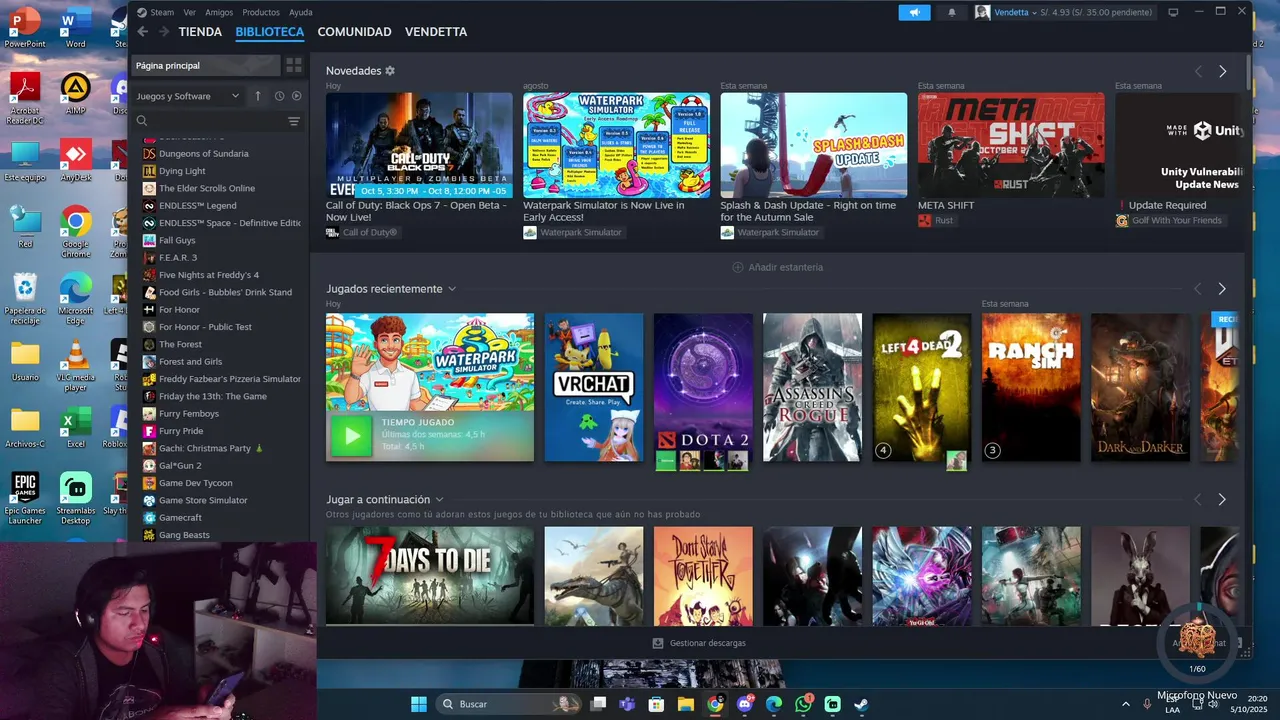Click the recent activity clock filter icon

279,96
